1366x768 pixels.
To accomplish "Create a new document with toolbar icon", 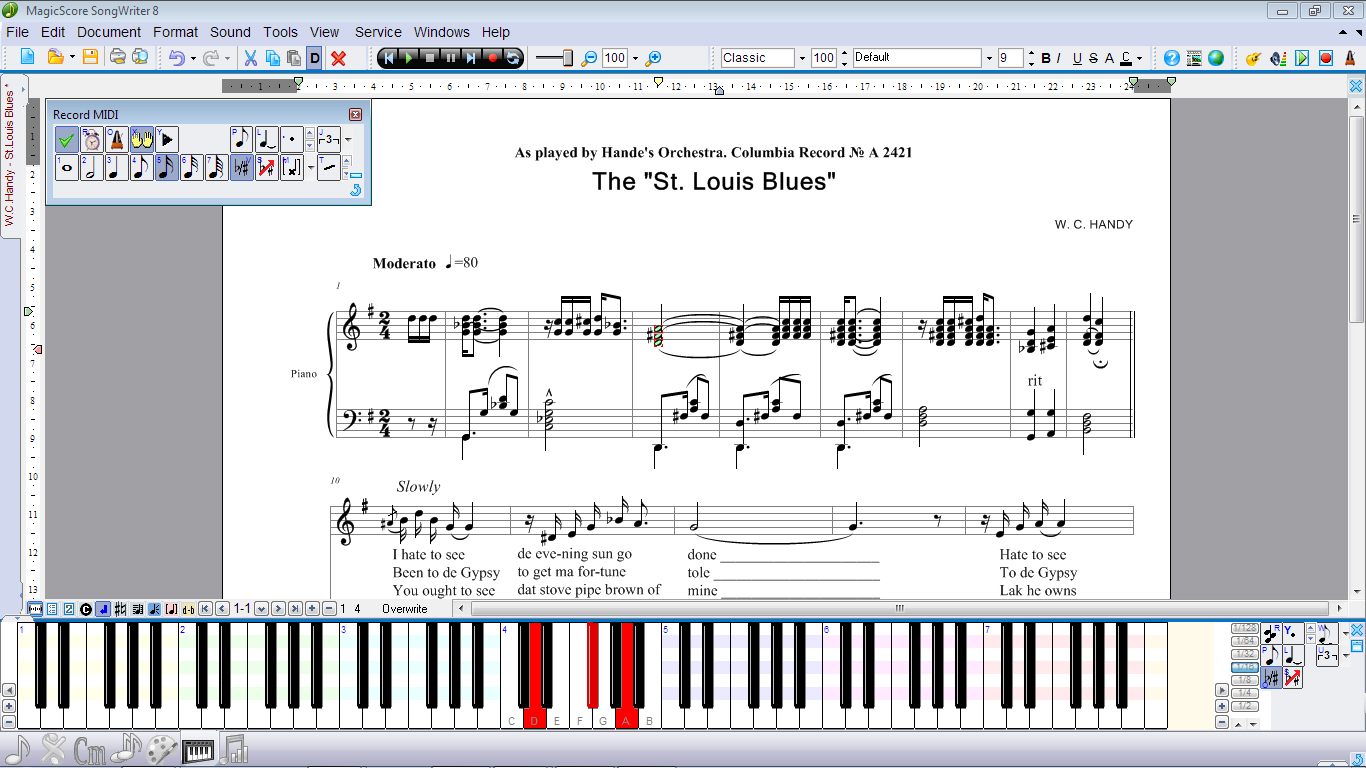I will (x=27, y=58).
